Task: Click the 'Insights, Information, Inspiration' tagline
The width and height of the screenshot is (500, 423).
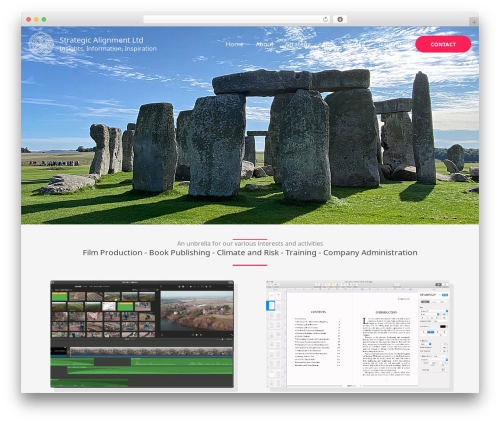Action: (x=108, y=49)
